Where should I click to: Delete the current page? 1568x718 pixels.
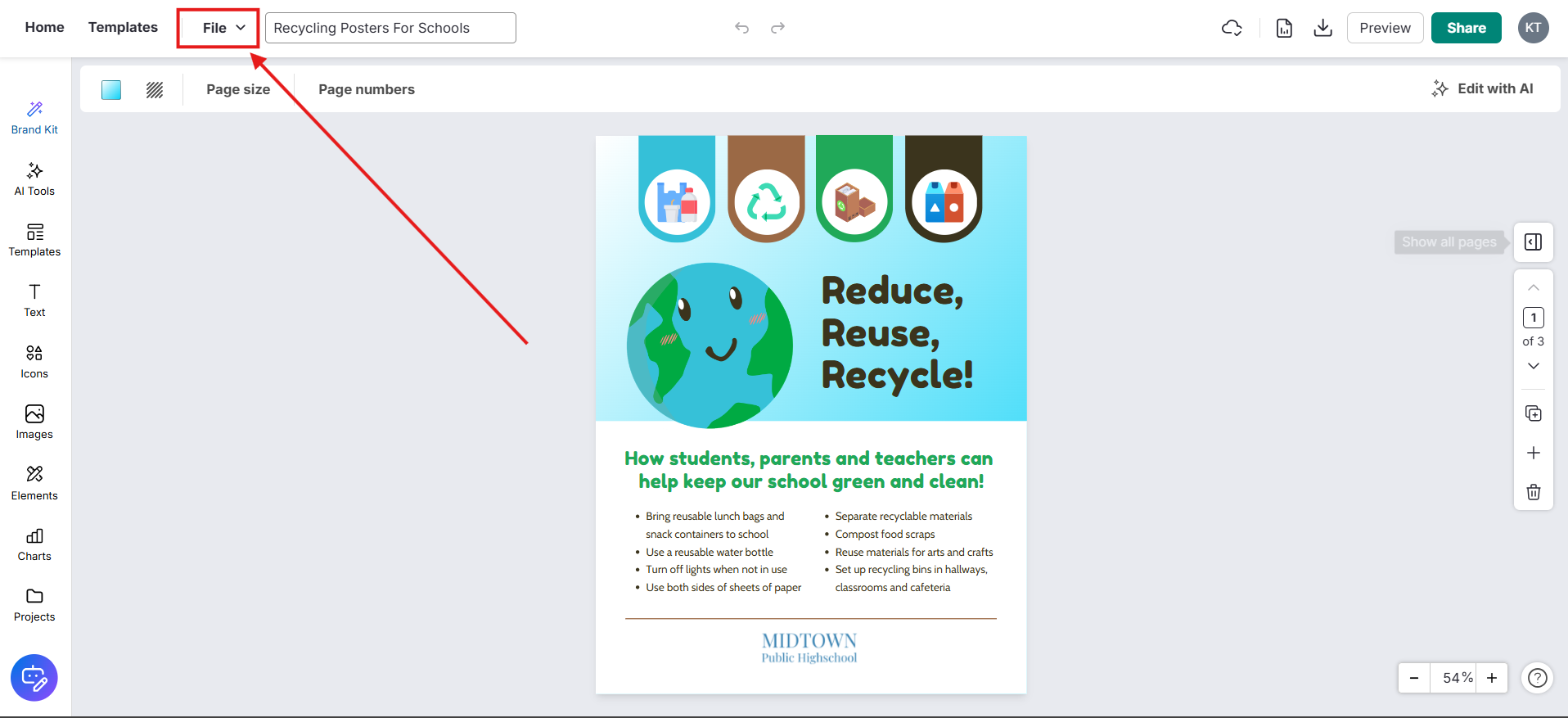[x=1534, y=492]
